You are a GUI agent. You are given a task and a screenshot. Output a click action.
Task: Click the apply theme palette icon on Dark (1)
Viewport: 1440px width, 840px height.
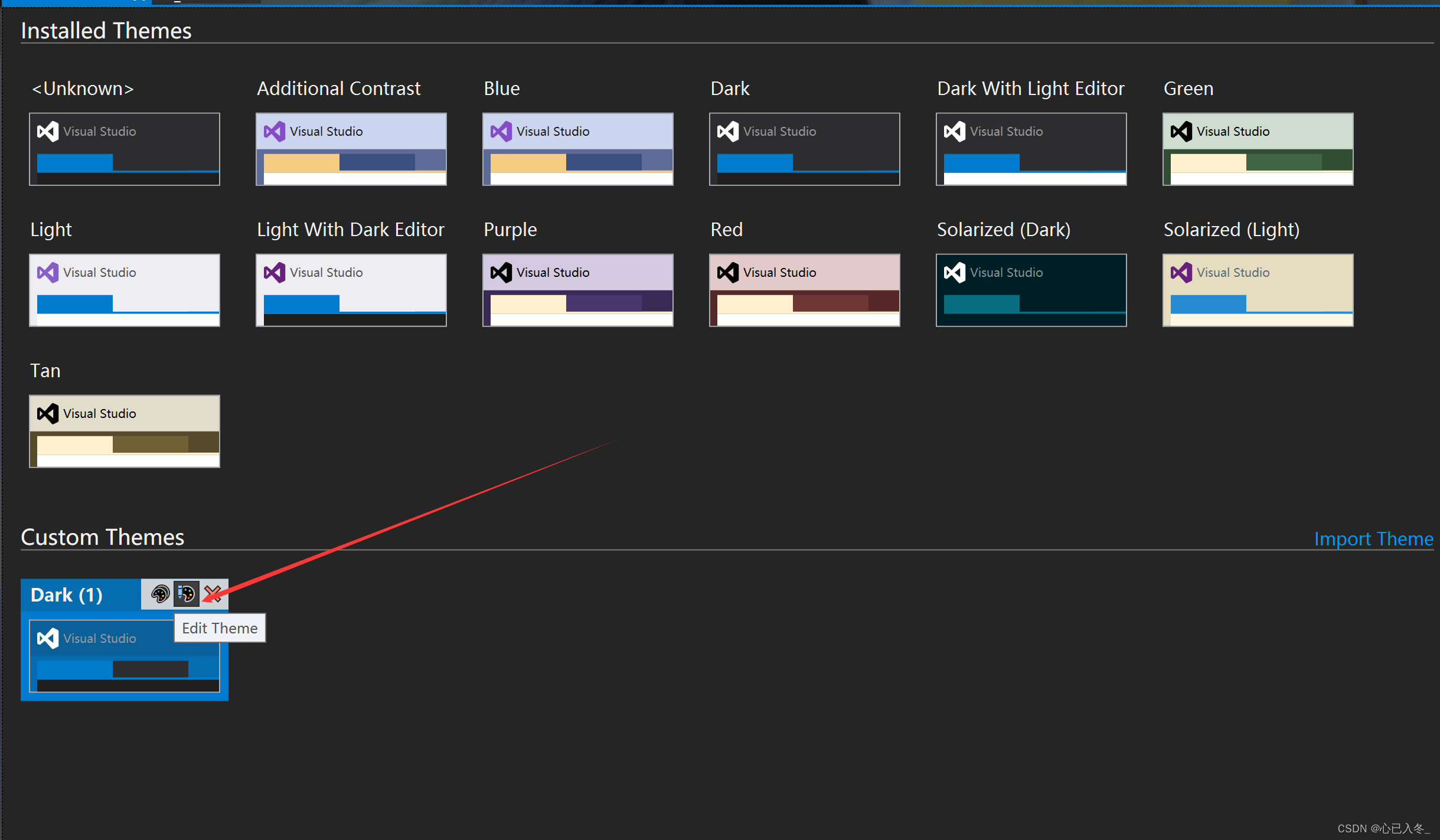coord(160,593)
